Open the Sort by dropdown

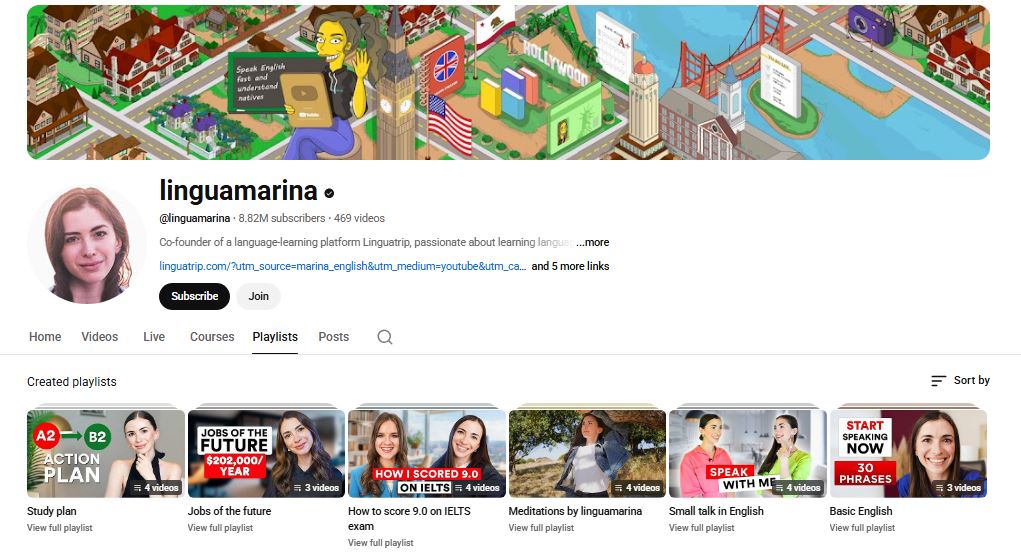pyautogui.click(x=960, y=381)
